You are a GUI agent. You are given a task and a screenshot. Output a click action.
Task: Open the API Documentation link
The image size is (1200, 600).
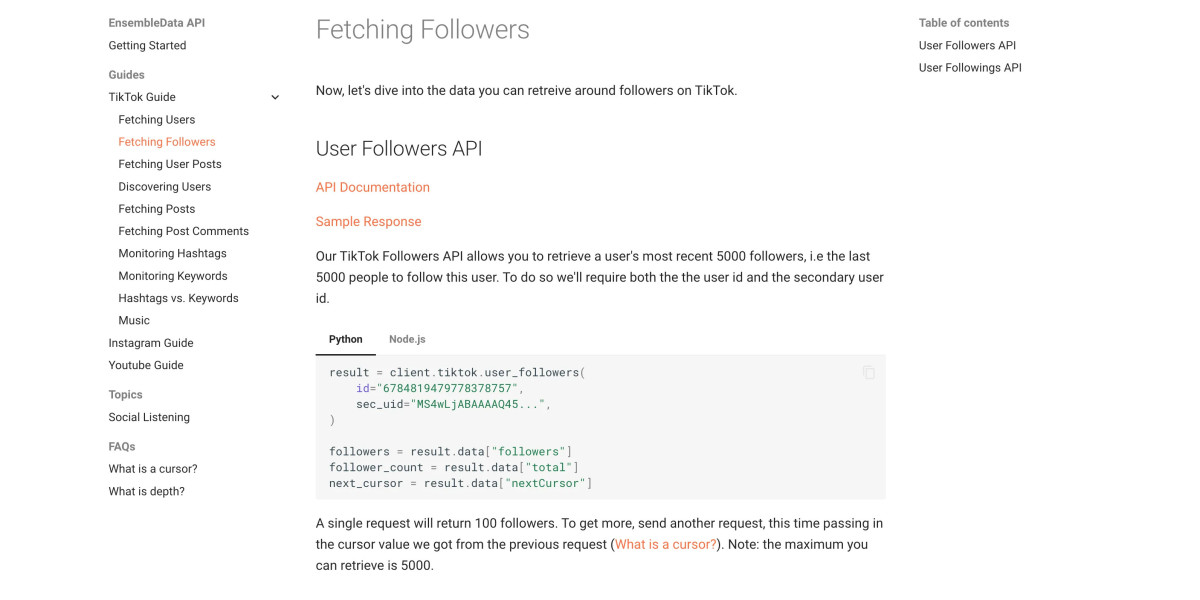(x=372, y=187)
